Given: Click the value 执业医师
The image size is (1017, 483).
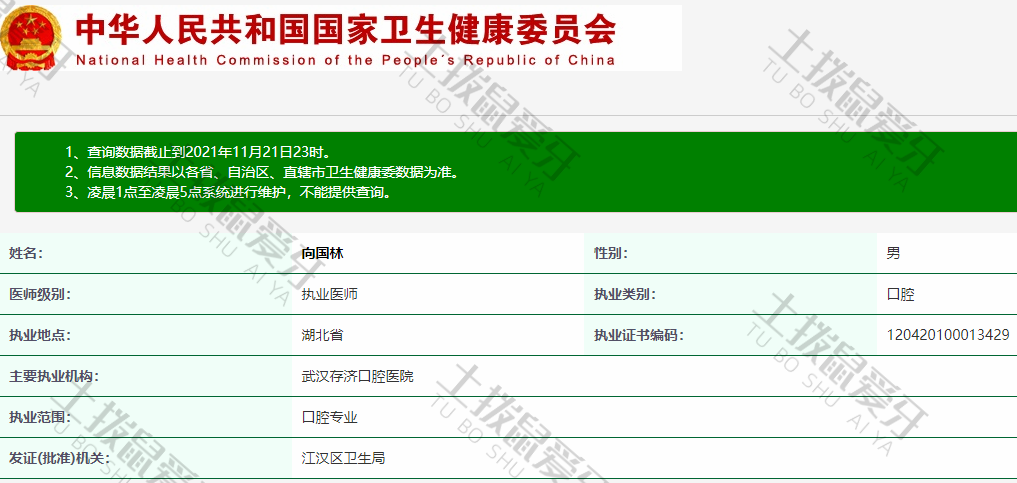Looking at the screenshot, I should click(329, 294).
